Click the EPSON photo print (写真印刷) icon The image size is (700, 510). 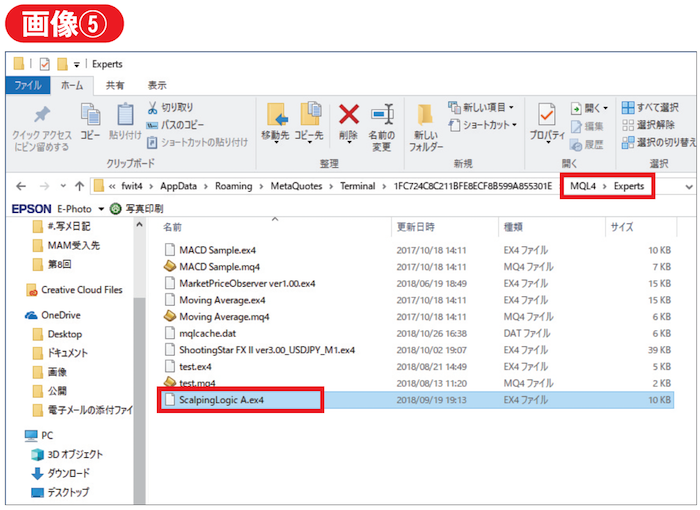point(116,209)
